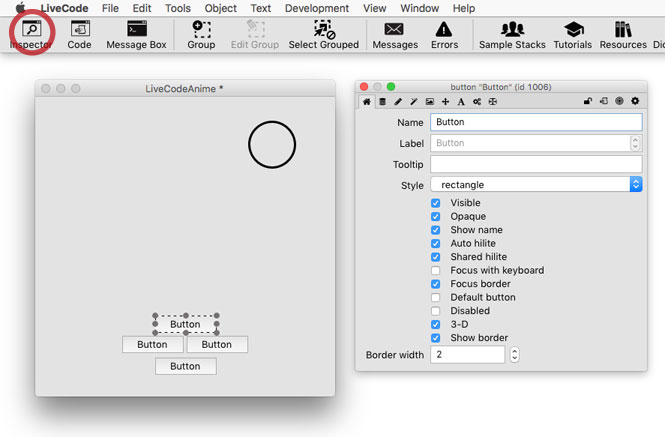Open the Help menu

coord(464,8)
